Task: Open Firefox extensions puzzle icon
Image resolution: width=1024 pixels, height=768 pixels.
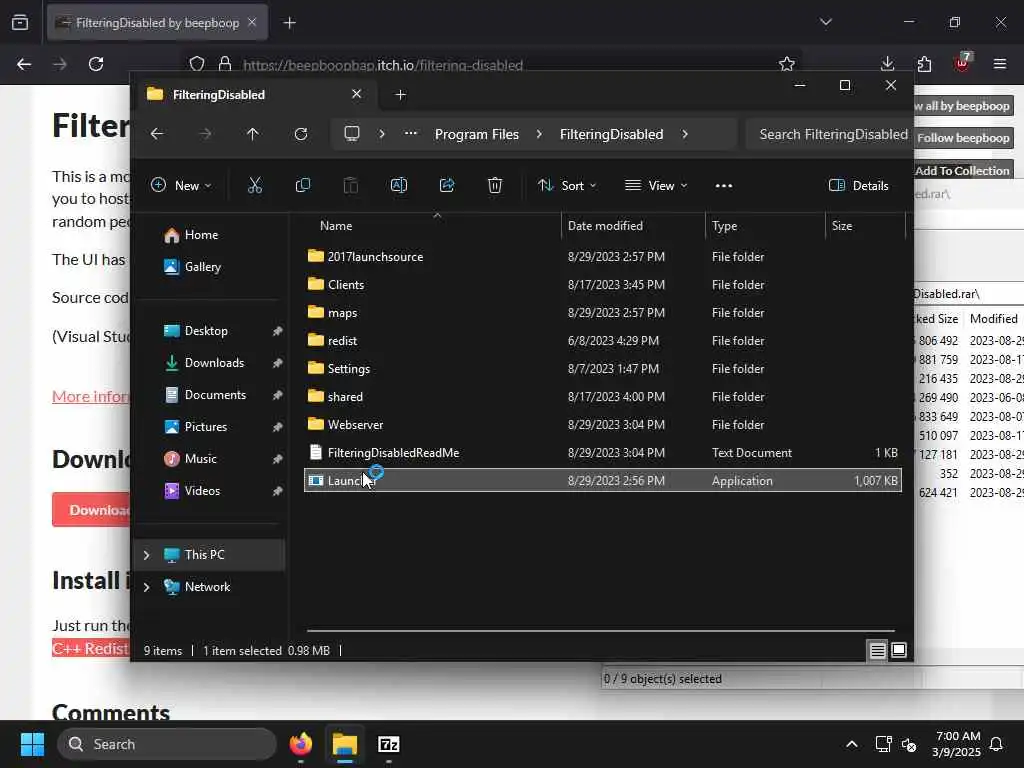Action: (924, 64)
